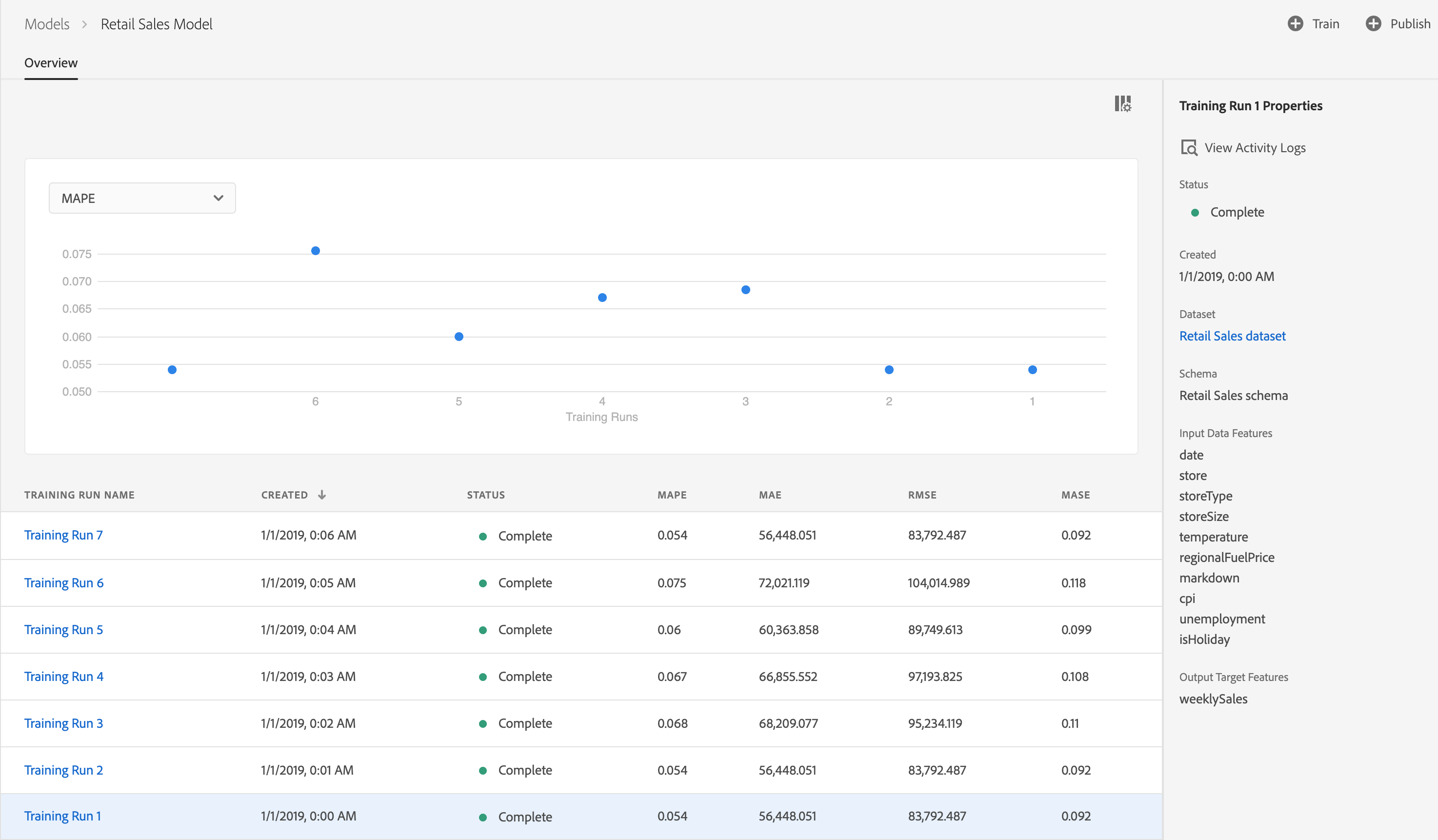Sort by the RMSE column header

[x=922, y=495]
